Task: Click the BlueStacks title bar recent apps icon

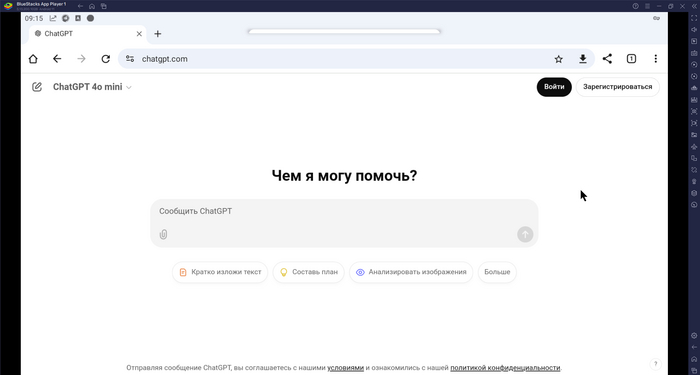Action: [x=104, y=6]
